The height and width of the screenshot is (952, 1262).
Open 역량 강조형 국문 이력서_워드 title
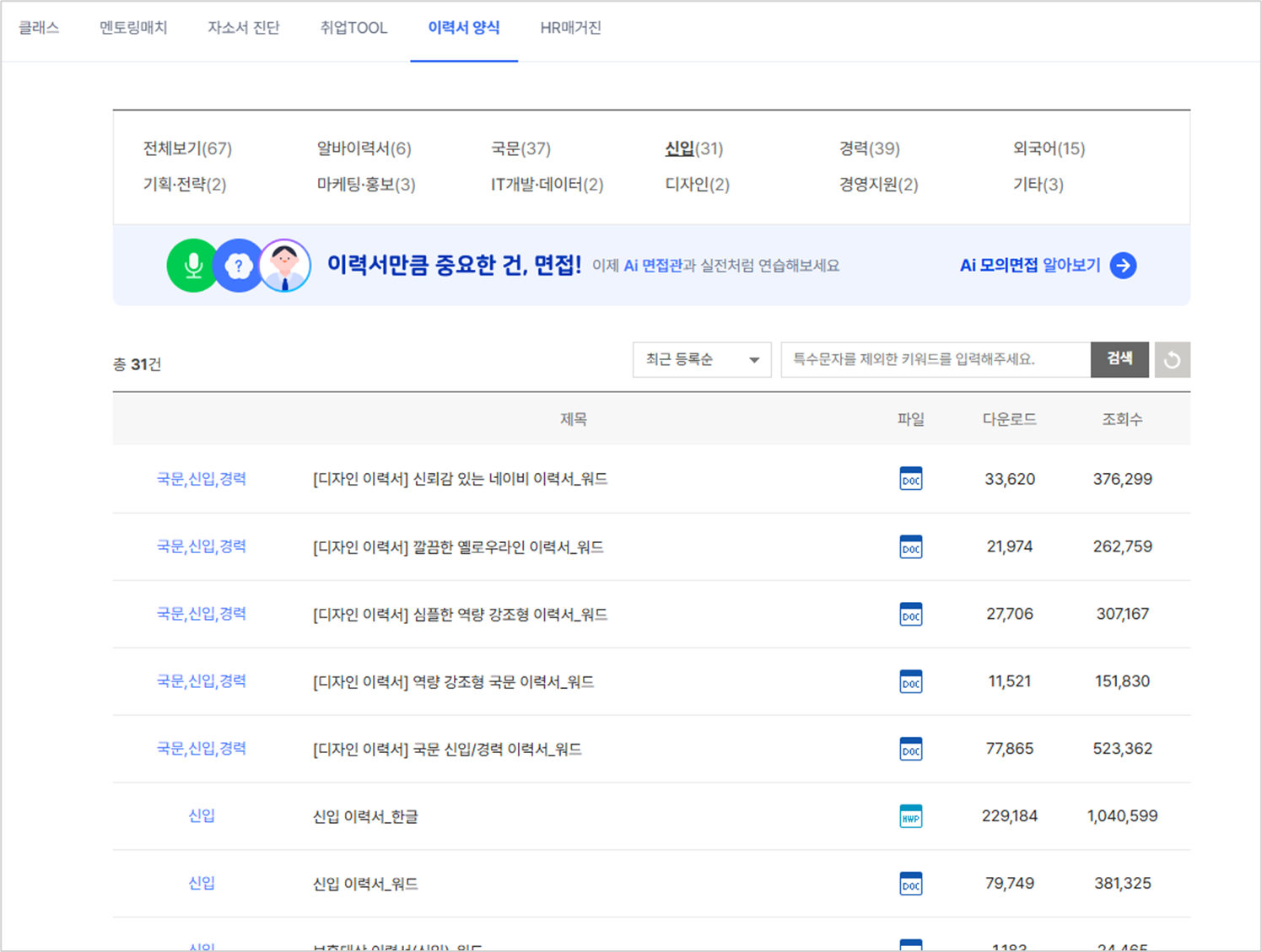tap(453, 682)
